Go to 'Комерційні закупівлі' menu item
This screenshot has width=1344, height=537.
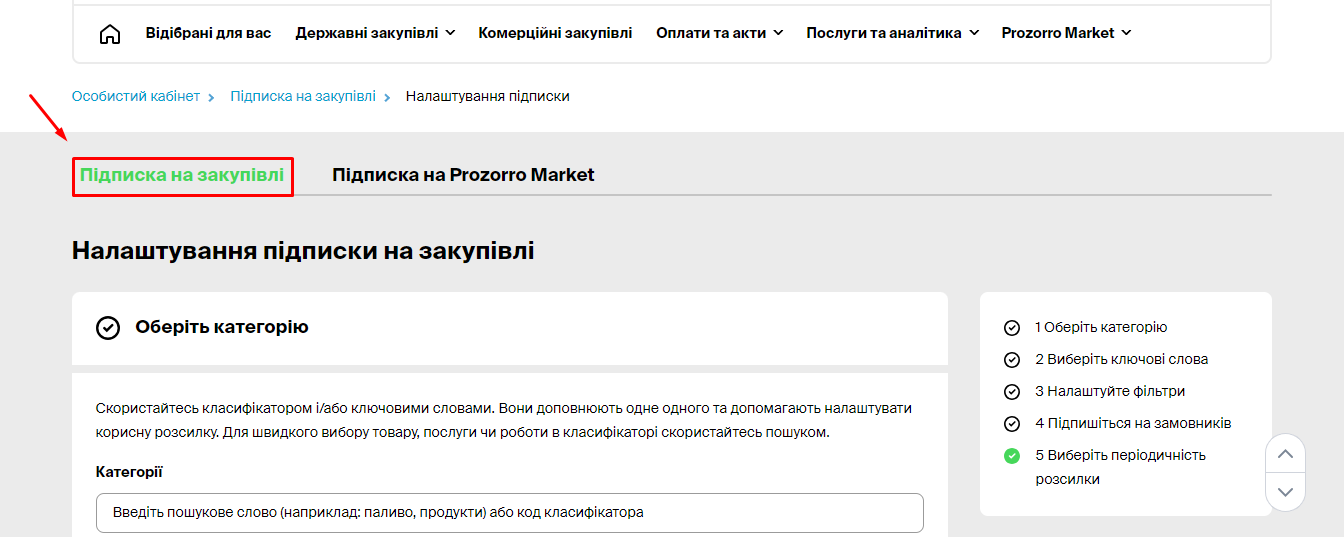[555, 33]
